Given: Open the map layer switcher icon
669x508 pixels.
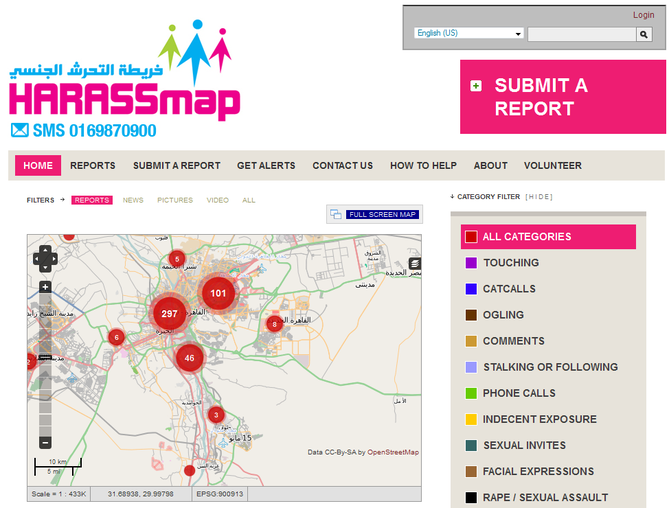Looking at the screenshot, I should 415,263.
